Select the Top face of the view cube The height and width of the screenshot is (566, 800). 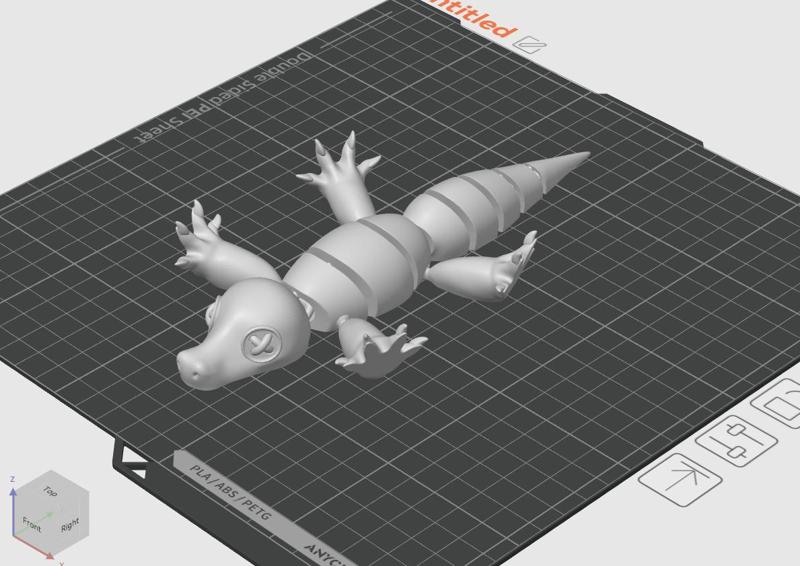[51, 490]
